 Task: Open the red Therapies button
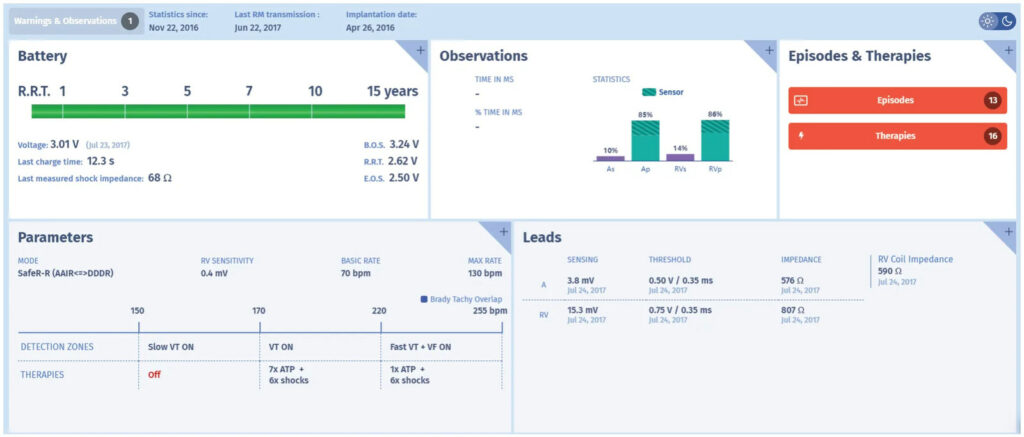tap(897, 136)
